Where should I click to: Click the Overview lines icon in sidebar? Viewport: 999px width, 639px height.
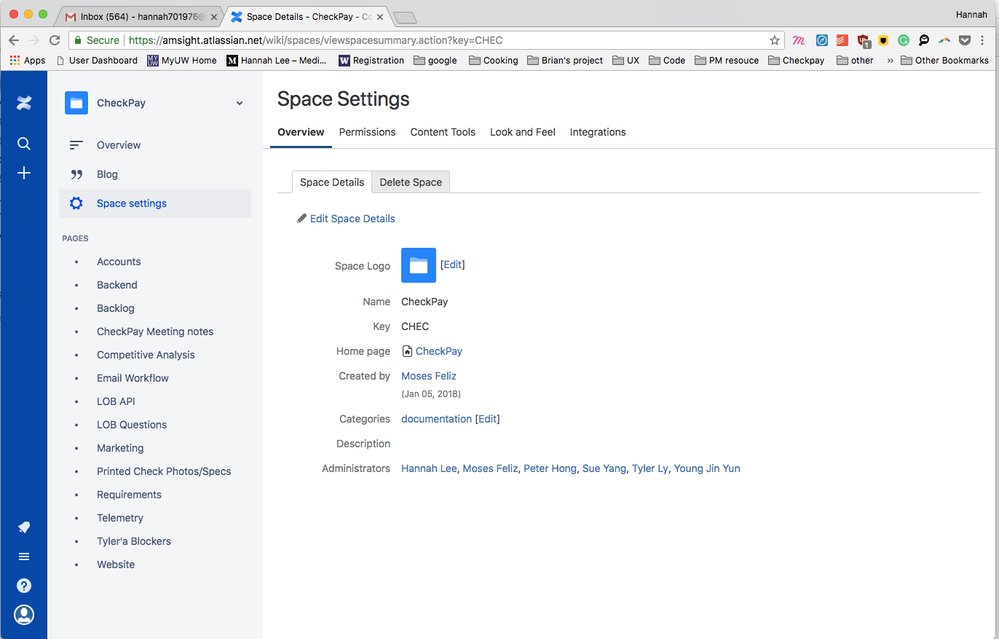coord(76,145)
